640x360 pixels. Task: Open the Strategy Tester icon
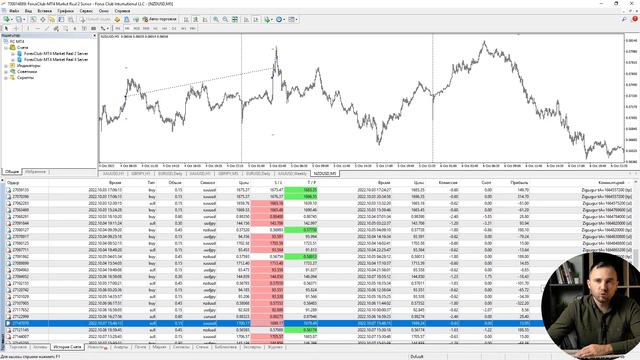tap(71, 19)
